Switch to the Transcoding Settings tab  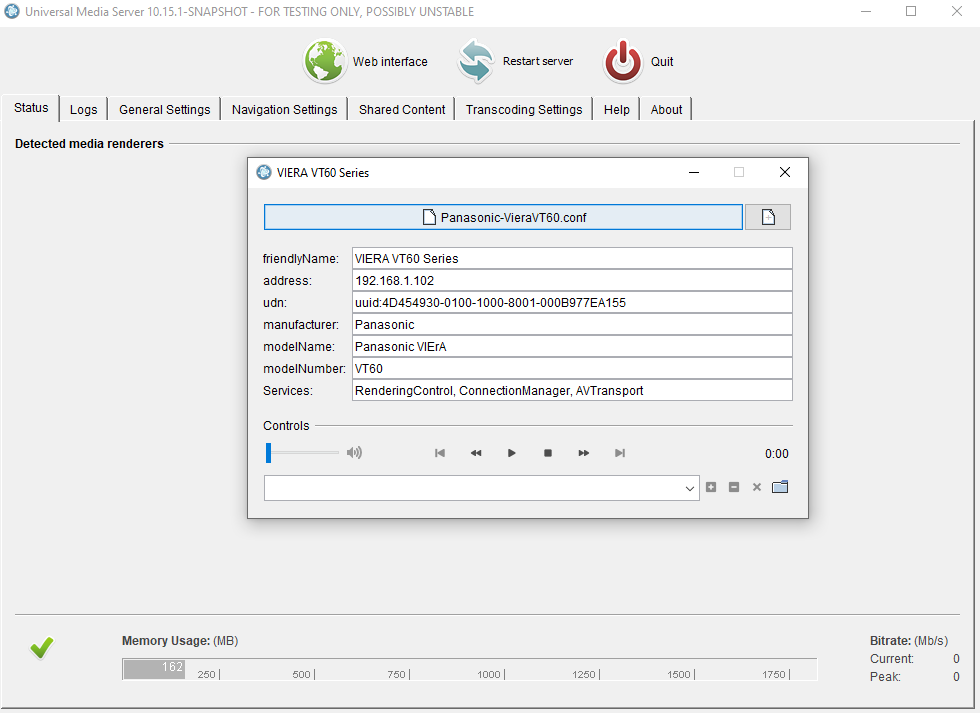522,108
